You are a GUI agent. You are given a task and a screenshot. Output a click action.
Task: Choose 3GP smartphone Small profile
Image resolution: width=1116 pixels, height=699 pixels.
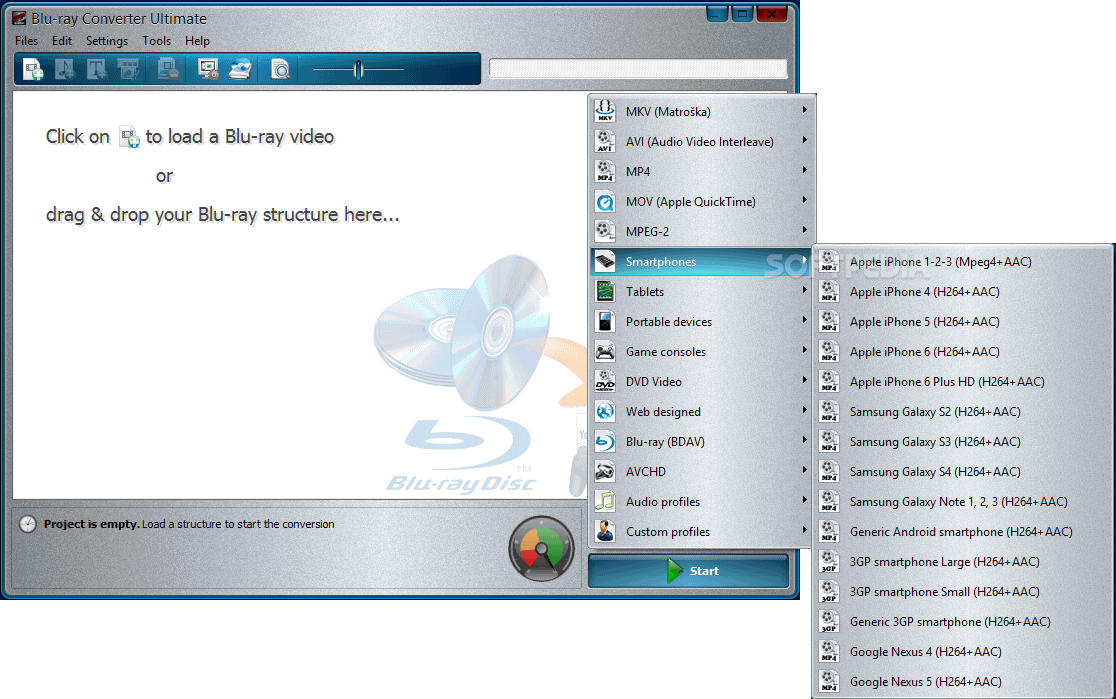coord(962,592)
